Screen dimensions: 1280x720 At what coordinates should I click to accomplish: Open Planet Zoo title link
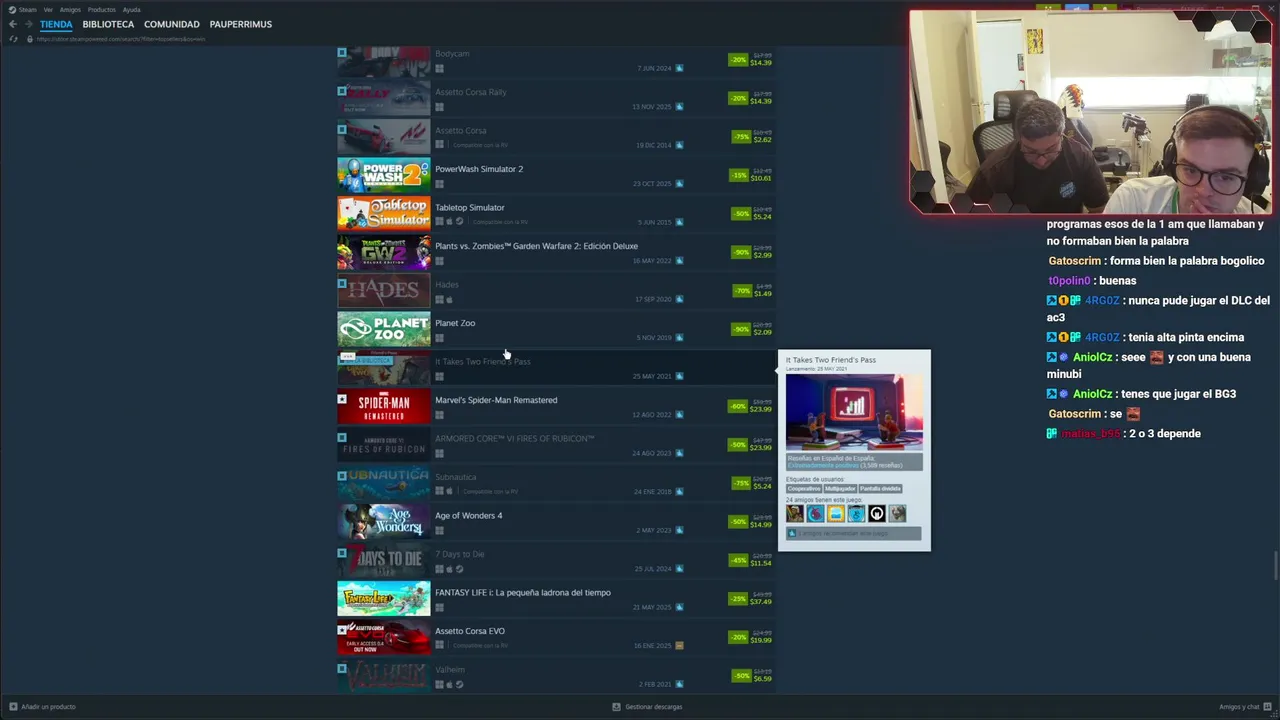(x=455, y=323)
